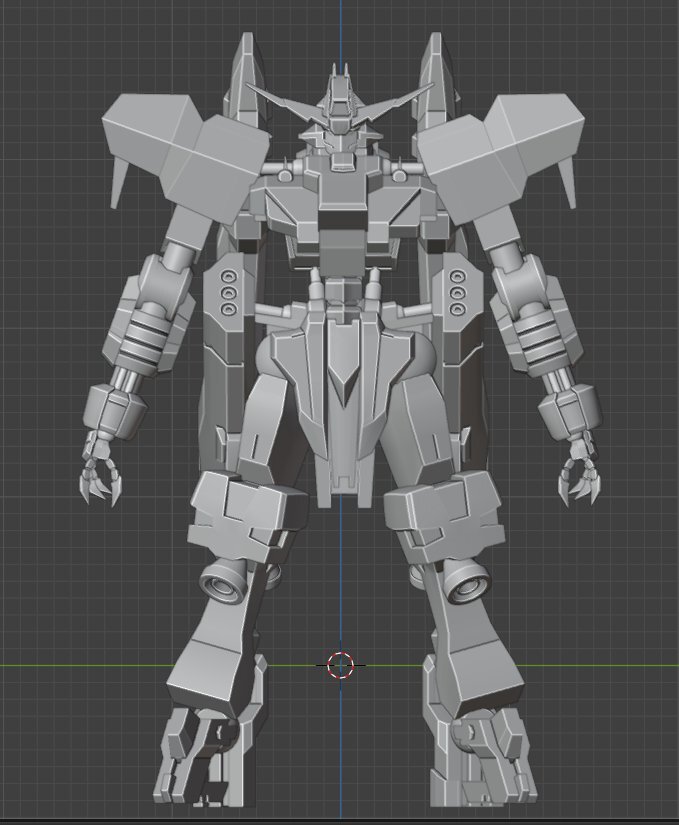This screenshot has height=825, width=679.
Task: Click the round thruster on the left leg
Action: (x=224, y=583)
